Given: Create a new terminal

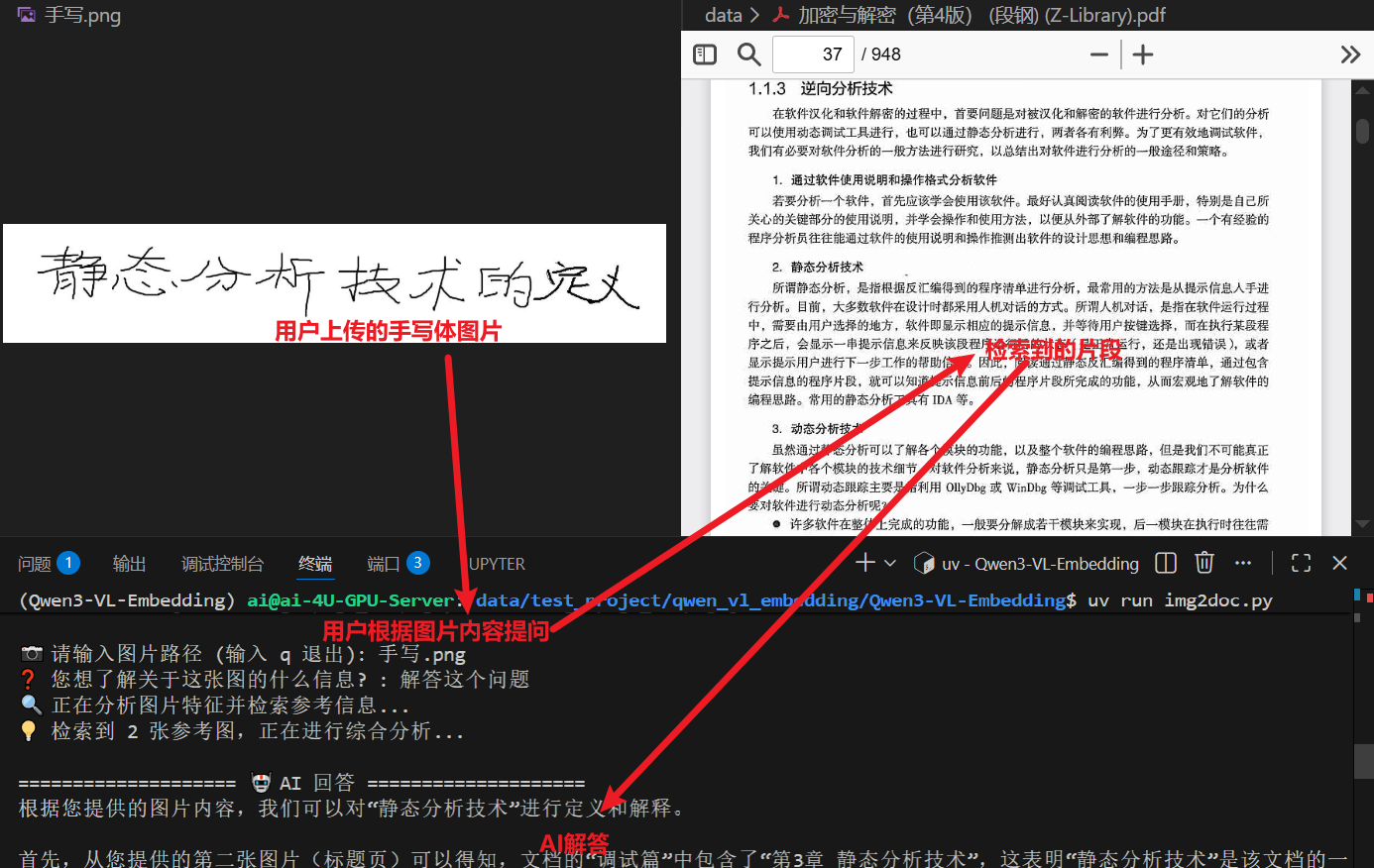Looking at the screenshot, I should pyautogui.click(x=864, y=563).
